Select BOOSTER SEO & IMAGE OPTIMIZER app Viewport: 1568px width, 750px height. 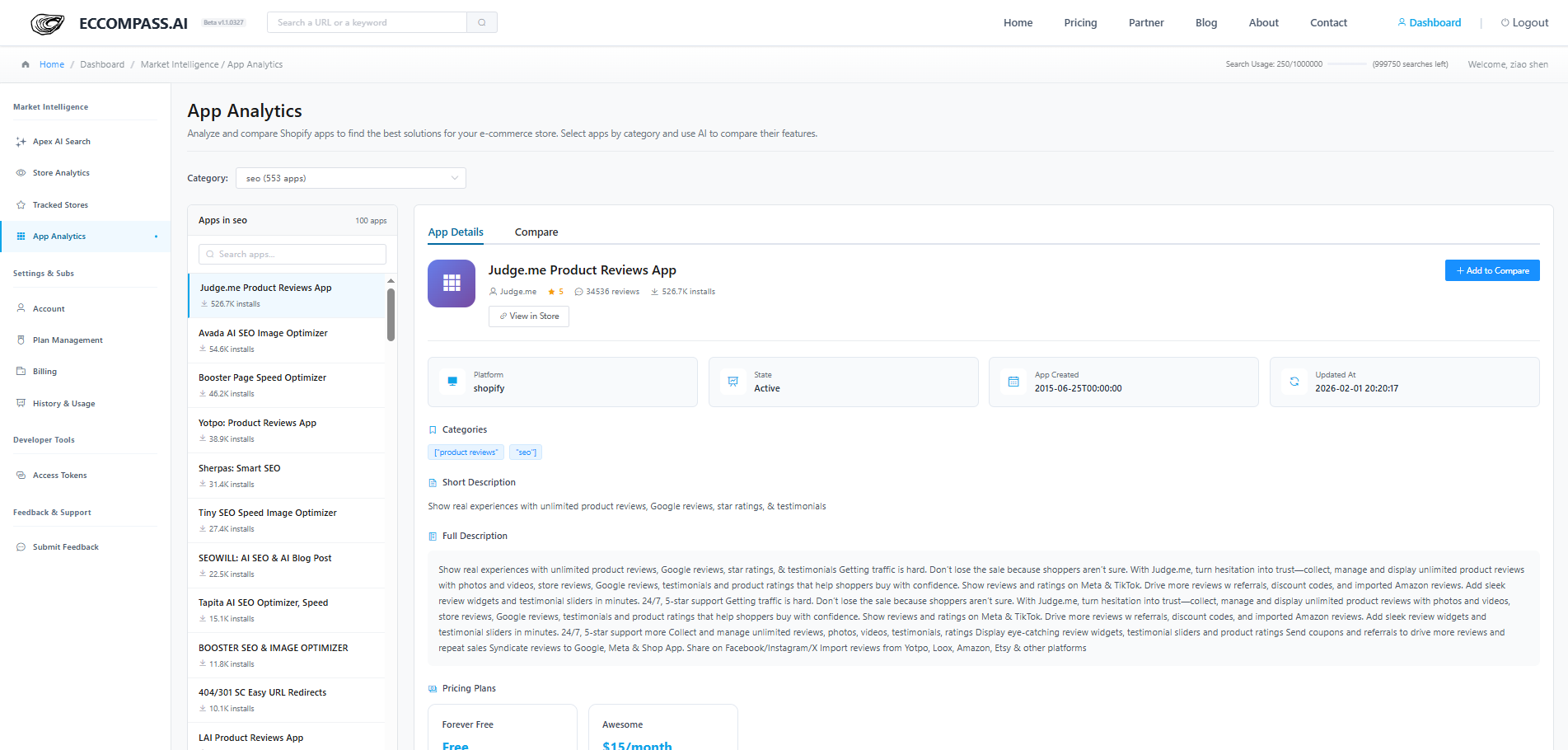pyautogui.click(x=287, y=655)
